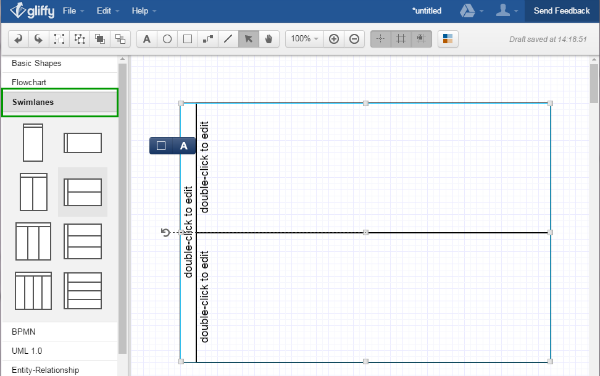Viewport: 600px width, 376px height.
Task: Select the Ellipse tool
Action: [167, 39]
